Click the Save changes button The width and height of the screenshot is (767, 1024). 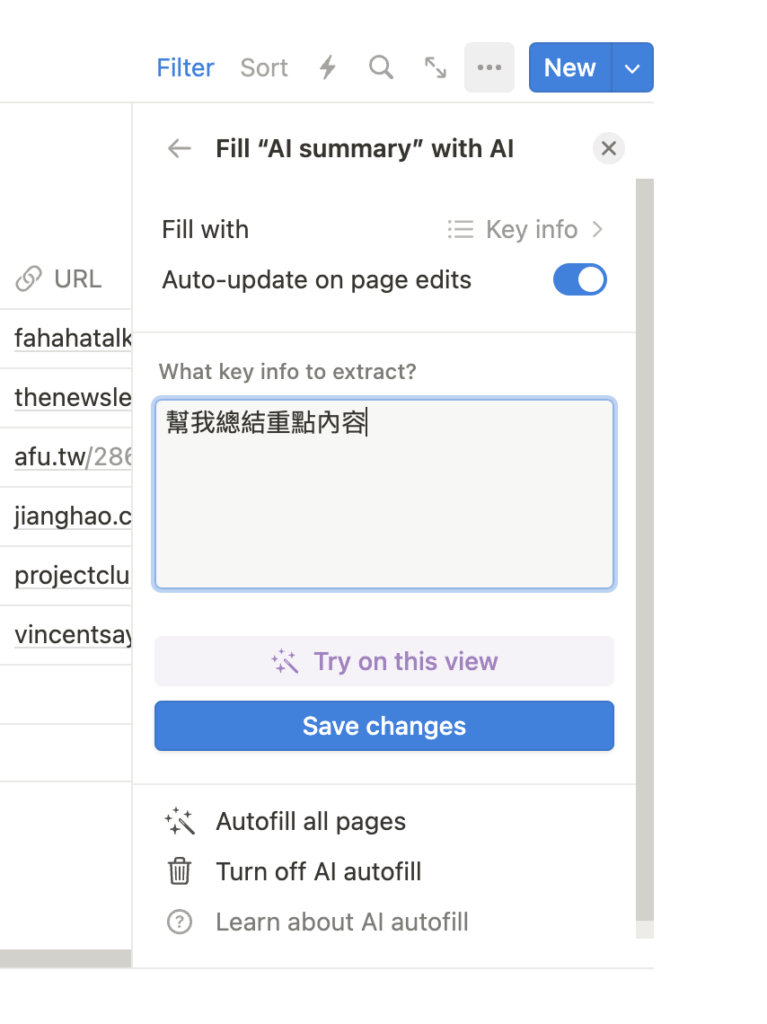pyautogui.click(x=384, y=726)
